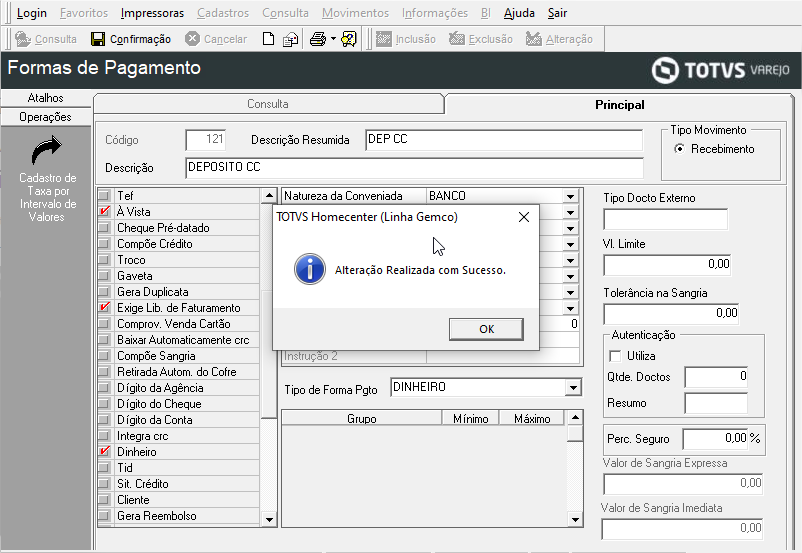Click the printer toolbar icon
The image size is (802, 553).
[x=318, y=39]
